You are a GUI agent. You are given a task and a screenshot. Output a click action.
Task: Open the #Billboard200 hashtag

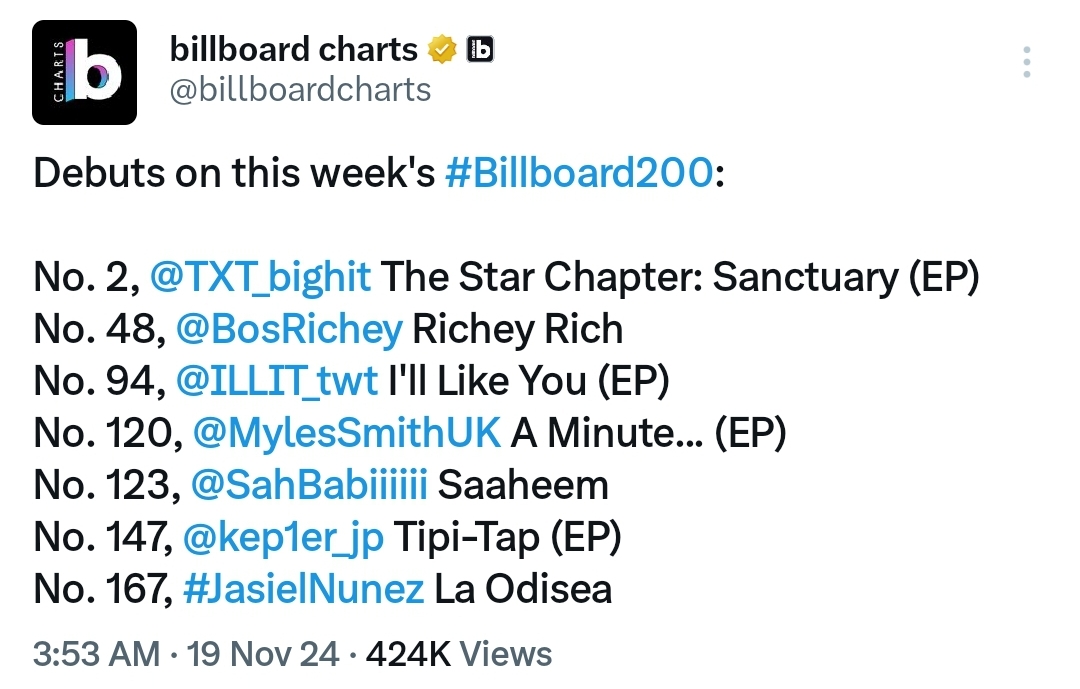point(579,172)
